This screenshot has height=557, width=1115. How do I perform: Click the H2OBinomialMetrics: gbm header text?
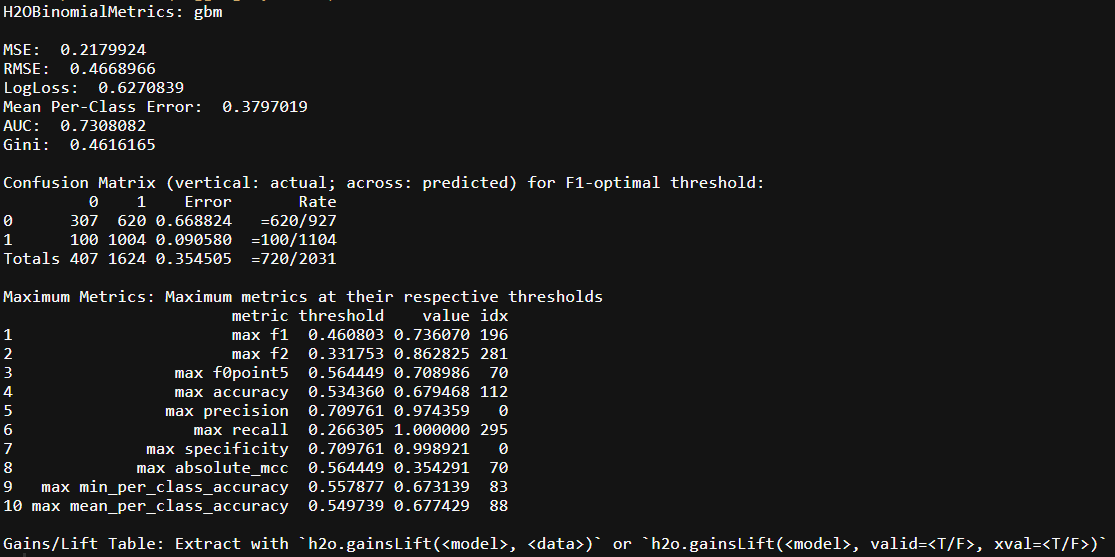point(113,12)
